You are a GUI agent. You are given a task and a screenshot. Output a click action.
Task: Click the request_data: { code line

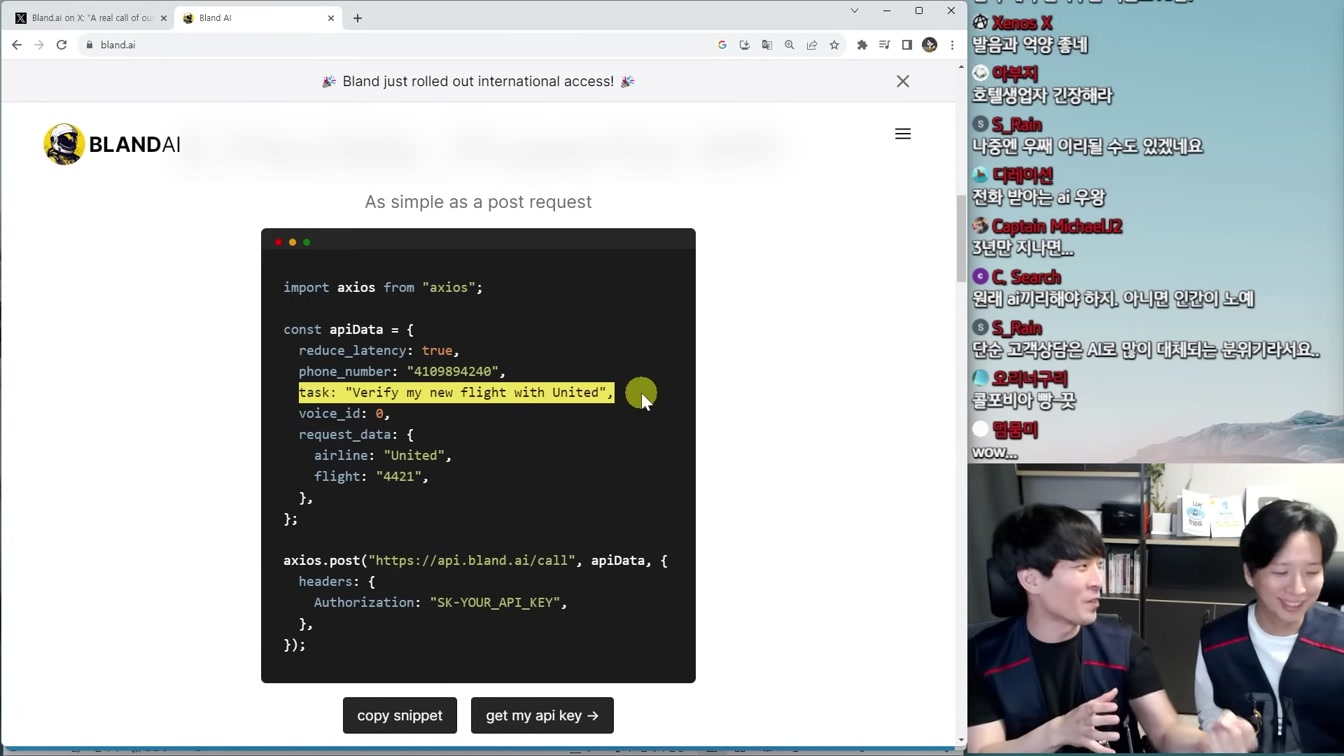pos(356,434)
